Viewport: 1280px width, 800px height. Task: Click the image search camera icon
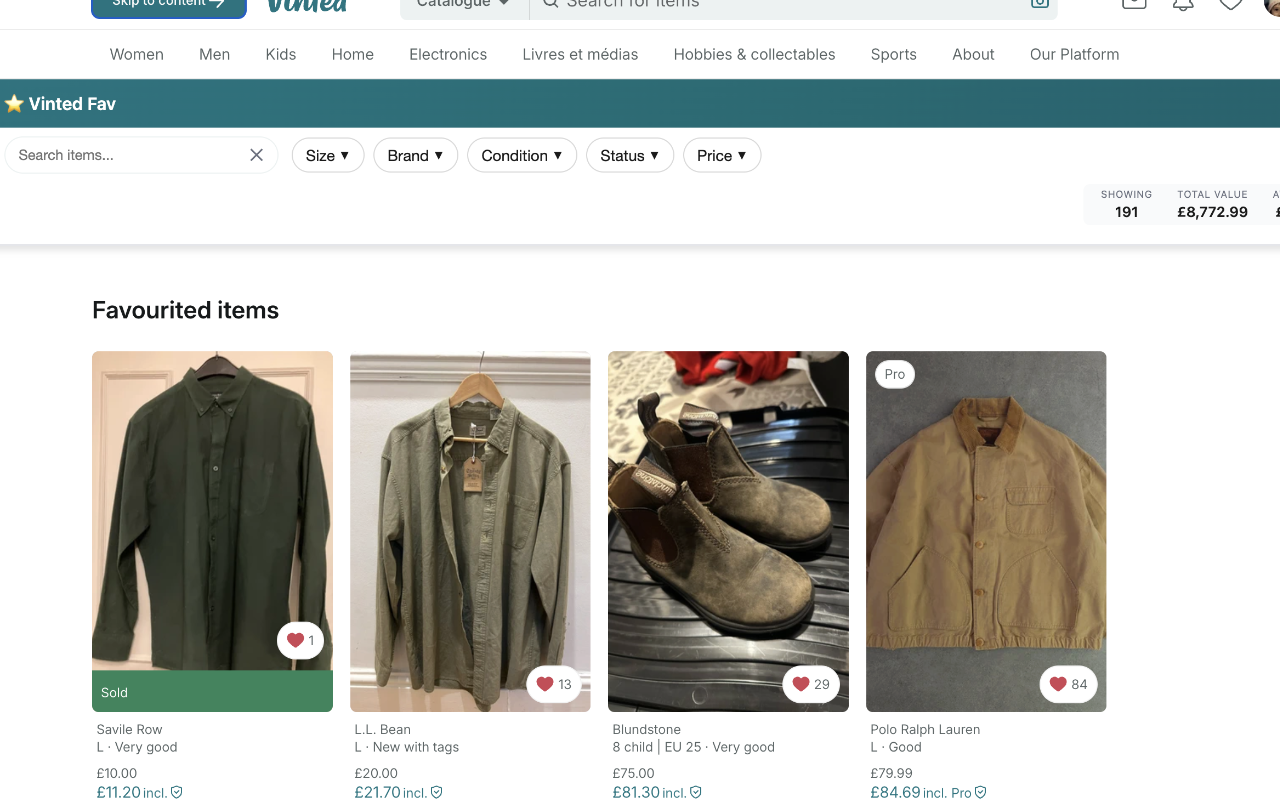(1040, 4)
